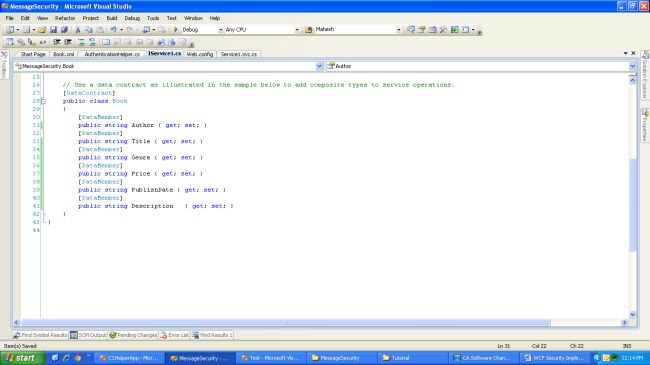Click the green Start Page icon in toolbar
Image resolution: width=650 pixels, height=365 pixels.
click(454, 30)
